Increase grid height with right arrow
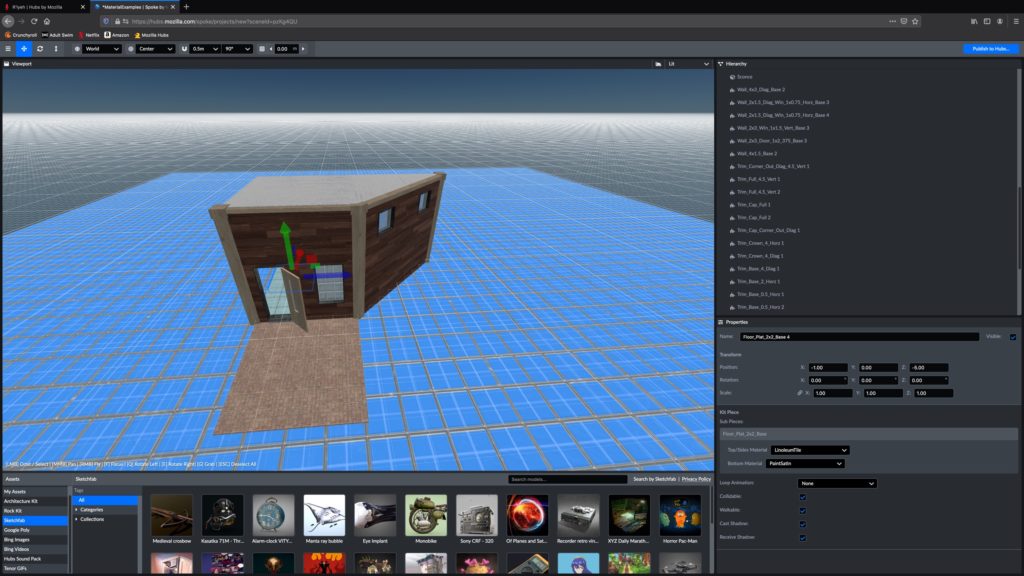The height and width of the screenshot is (576, 1024). pos(303,49)
